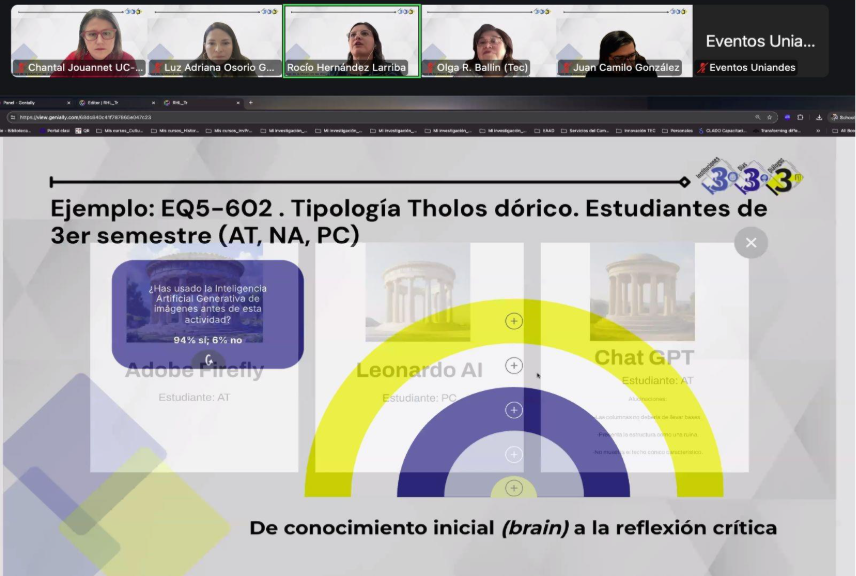Viewport: 856px width, 576px height.
Task: Click the Chat GPT temple image
Action: (x=642, y=292)
